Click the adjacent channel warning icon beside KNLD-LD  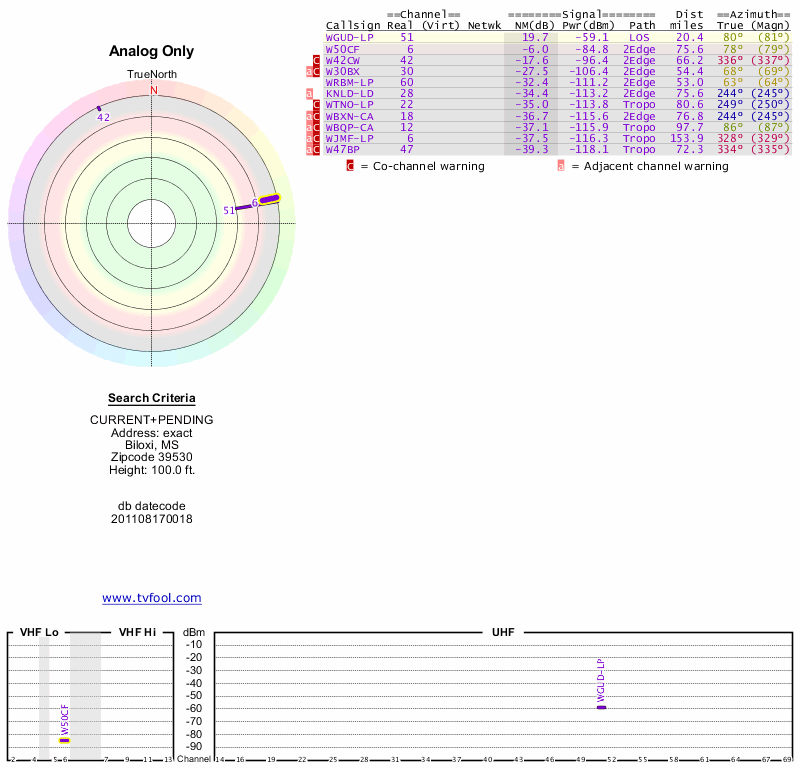310,93
